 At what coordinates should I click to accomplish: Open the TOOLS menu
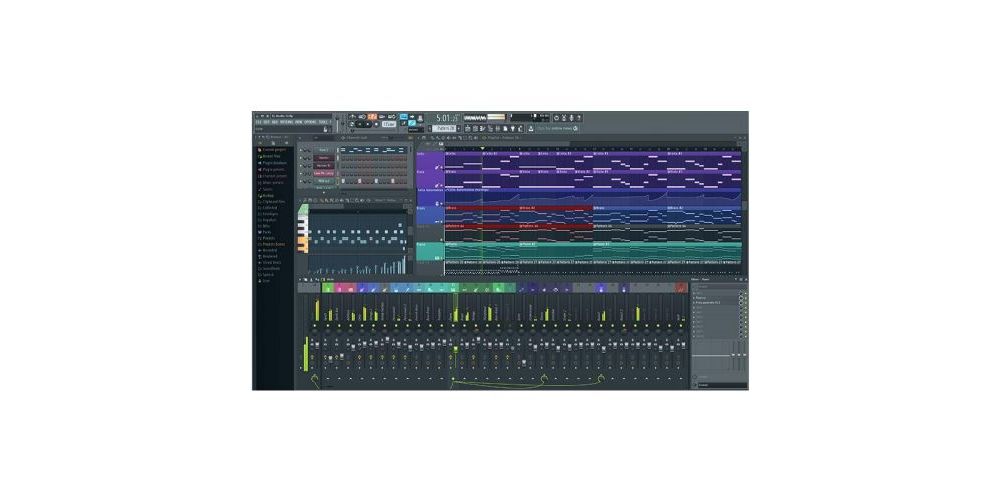click(x=321, y=122)
